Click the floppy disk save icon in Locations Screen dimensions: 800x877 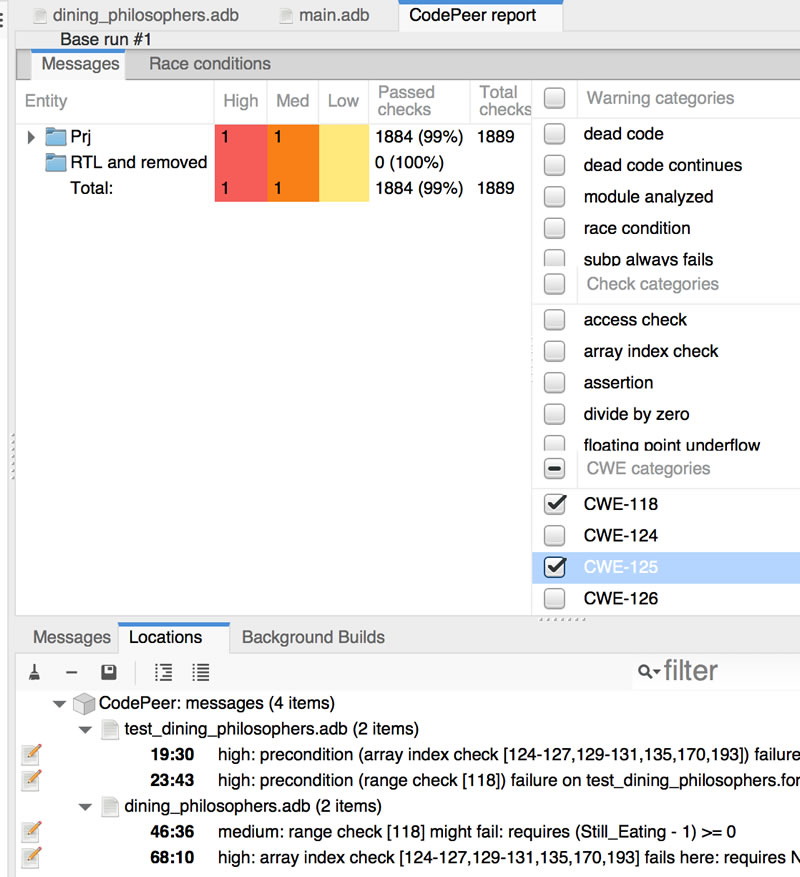[x=109, y=672]
